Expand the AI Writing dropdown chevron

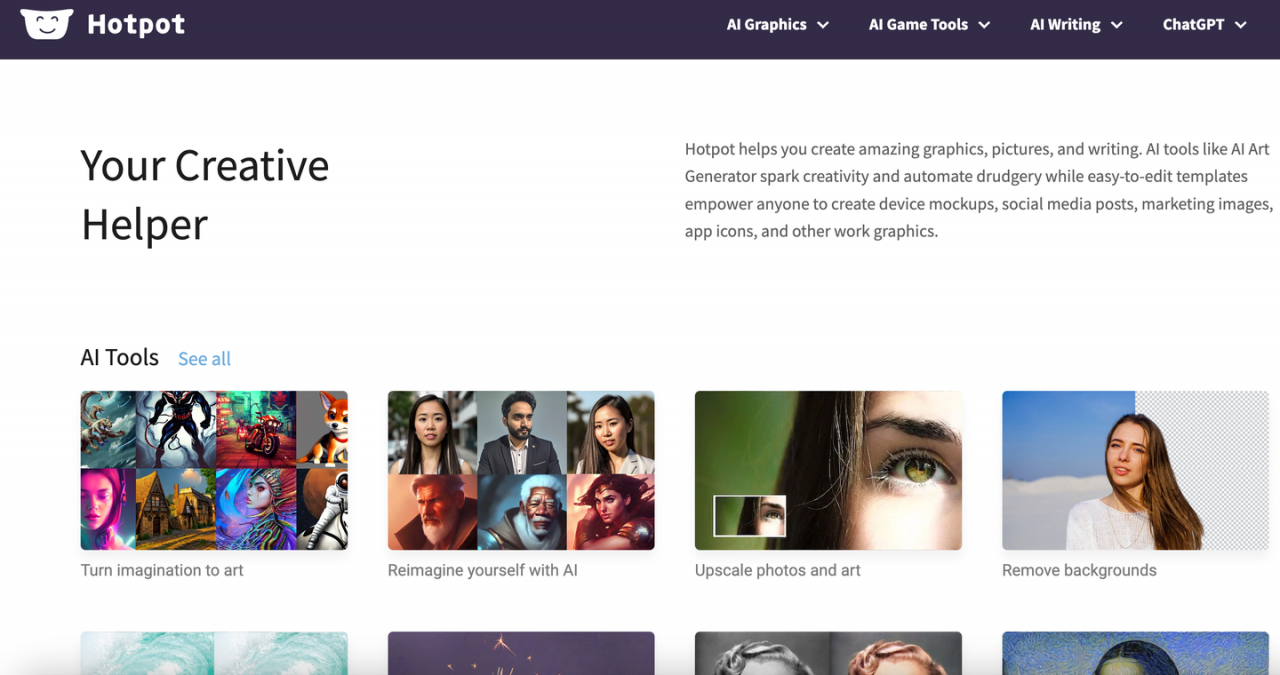point(1116,25)
